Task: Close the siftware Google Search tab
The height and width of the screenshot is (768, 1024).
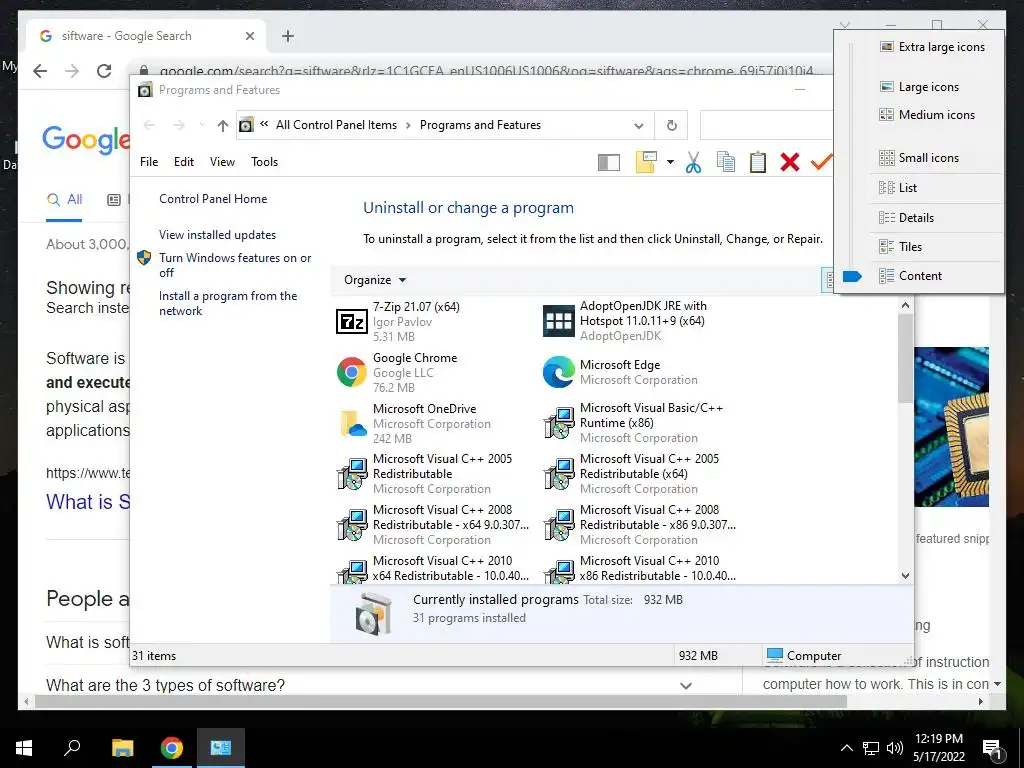Action: [249, 36]
